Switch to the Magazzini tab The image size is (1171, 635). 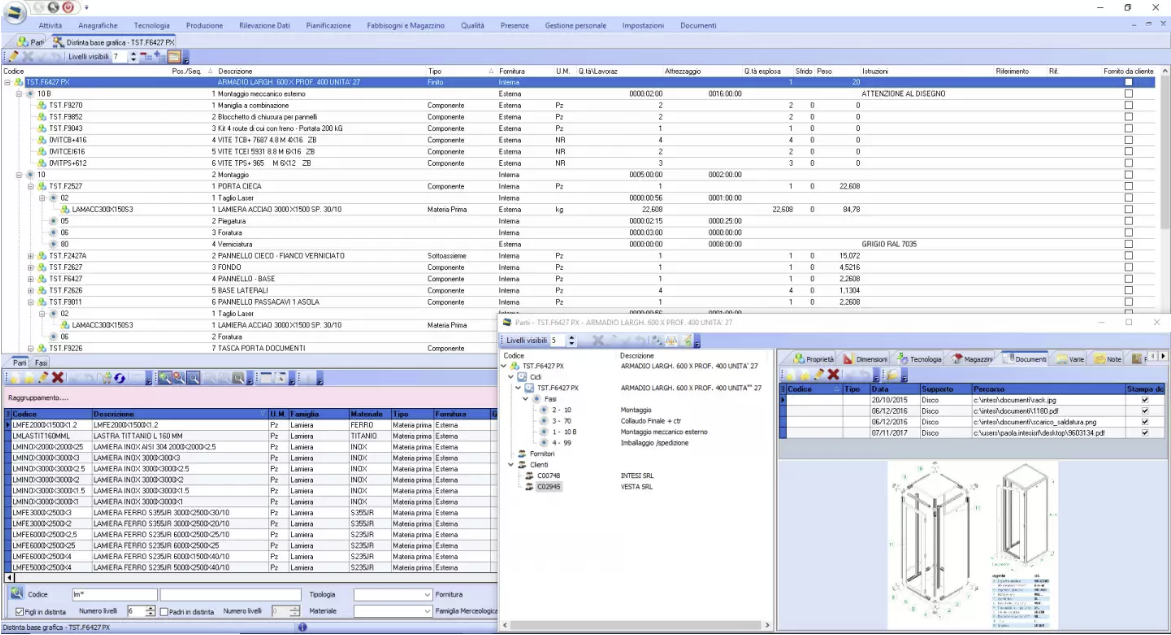click(x=975, y=361)
